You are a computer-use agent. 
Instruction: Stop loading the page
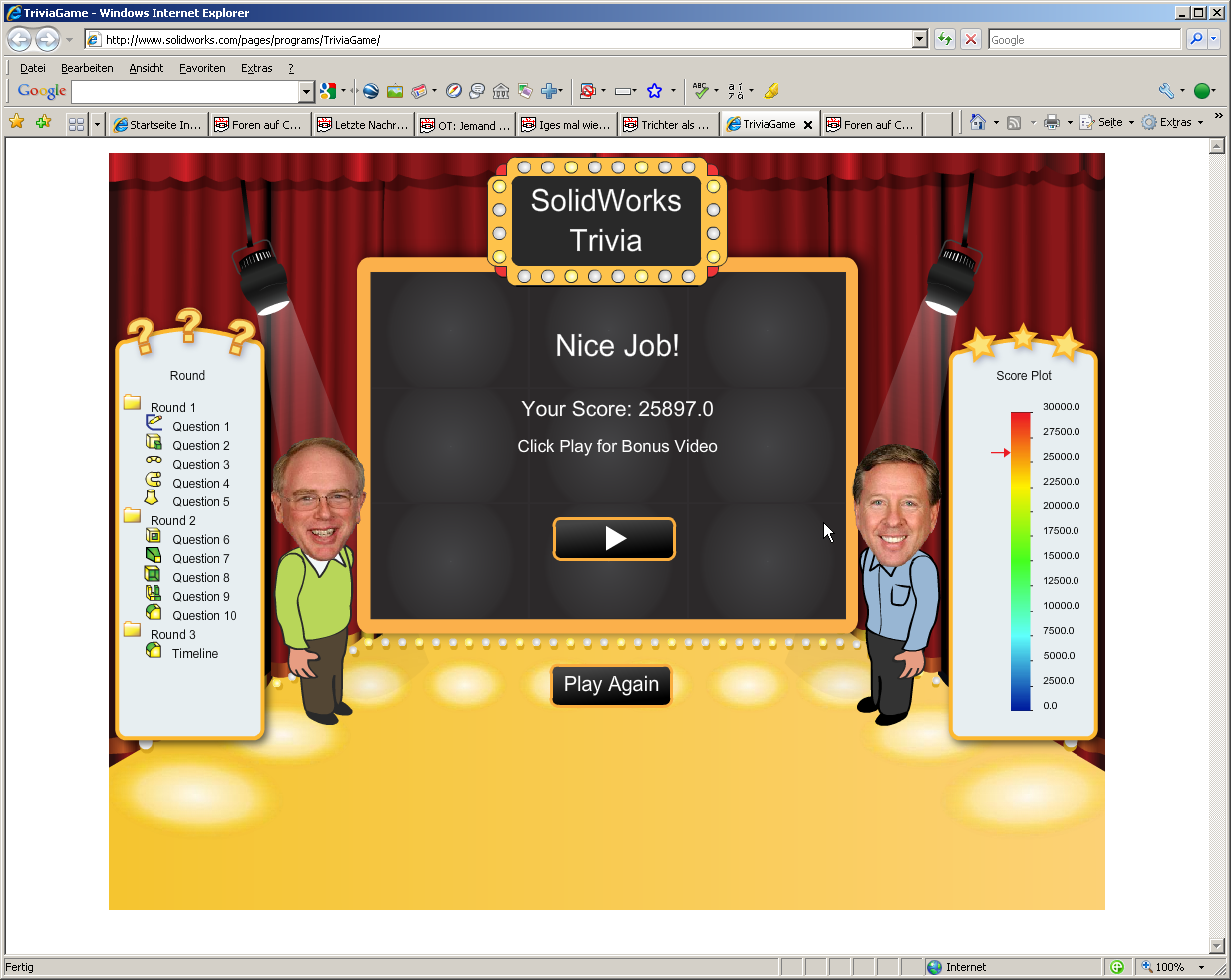pos(971,39)
